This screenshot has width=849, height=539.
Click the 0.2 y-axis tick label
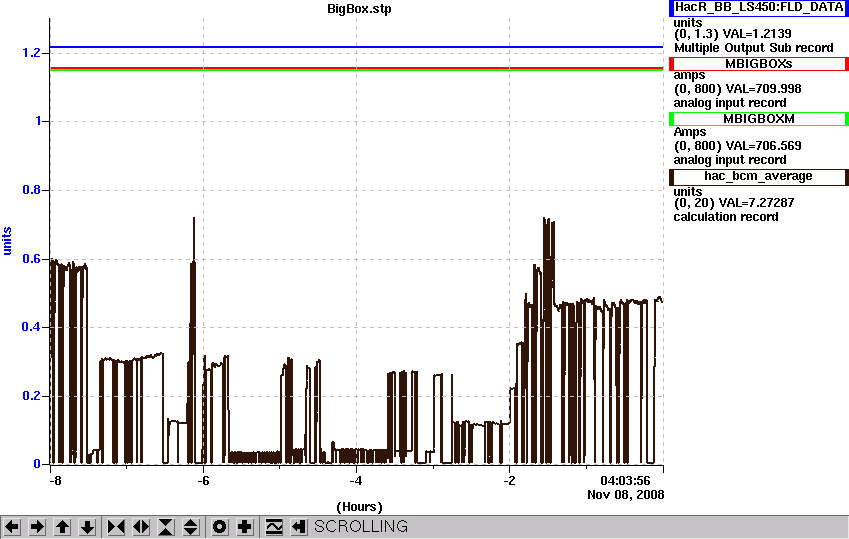click(x=31, y=396)
